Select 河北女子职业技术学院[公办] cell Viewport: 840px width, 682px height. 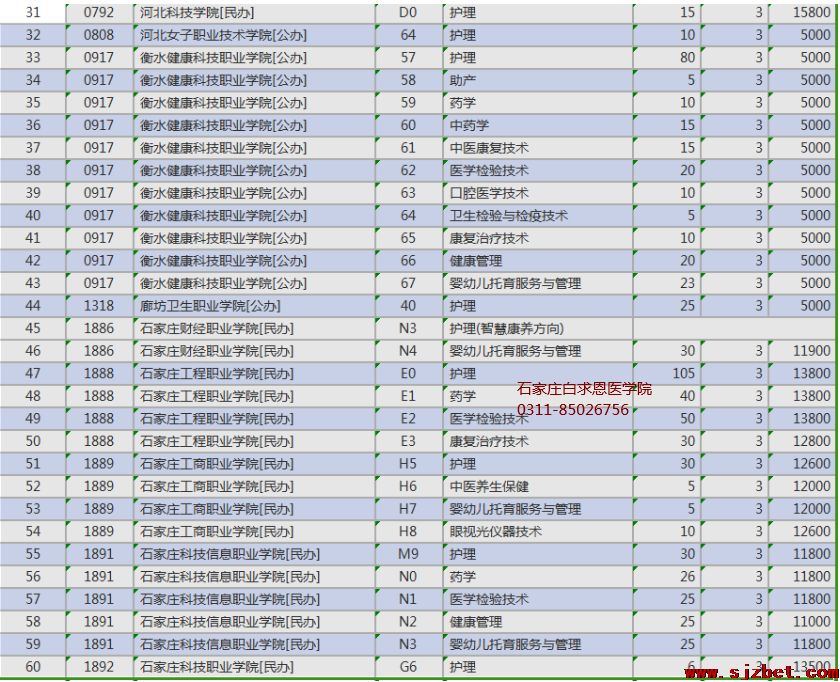tap(254, 35)
